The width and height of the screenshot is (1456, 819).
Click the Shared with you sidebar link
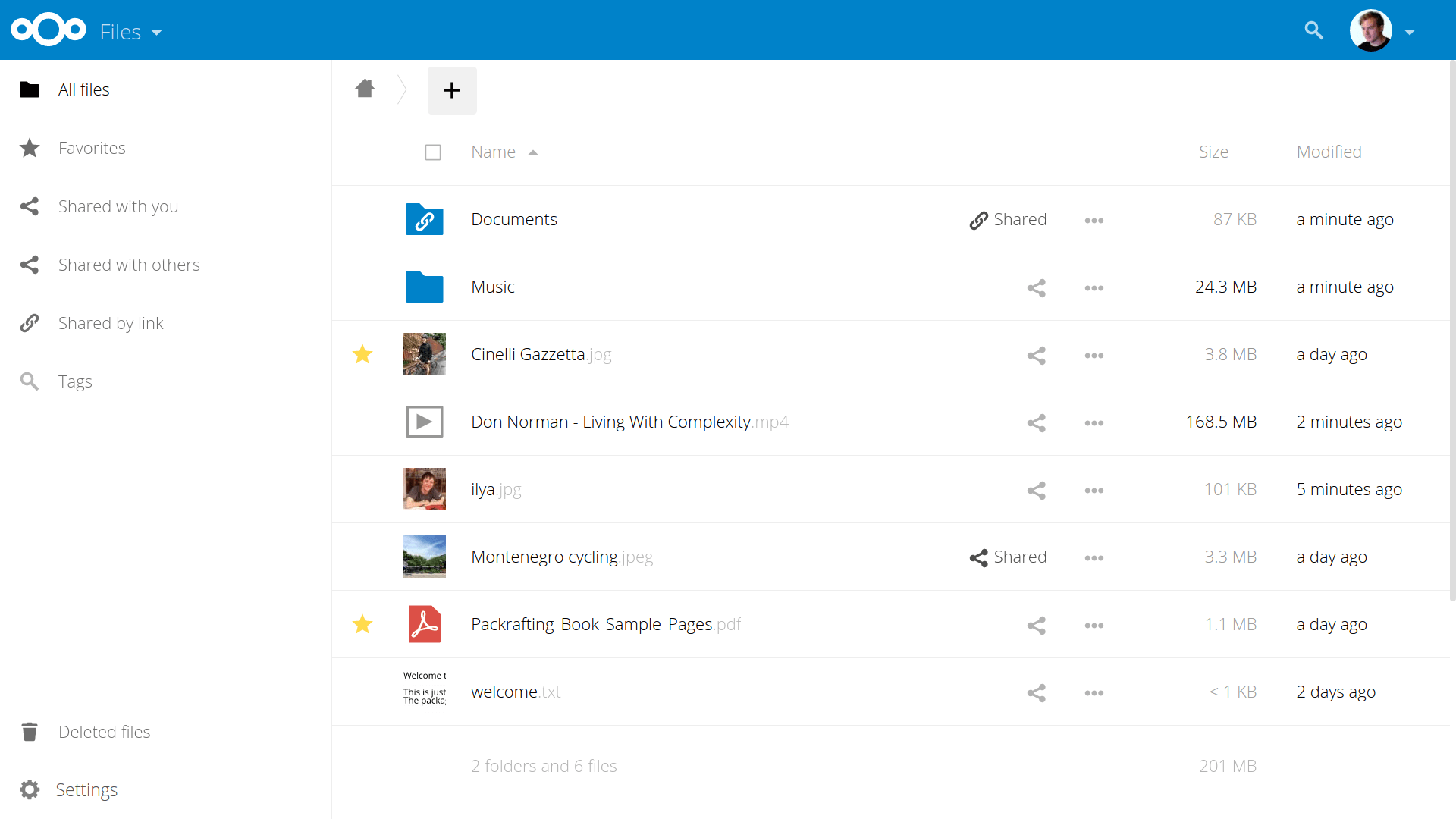point(119,206)
